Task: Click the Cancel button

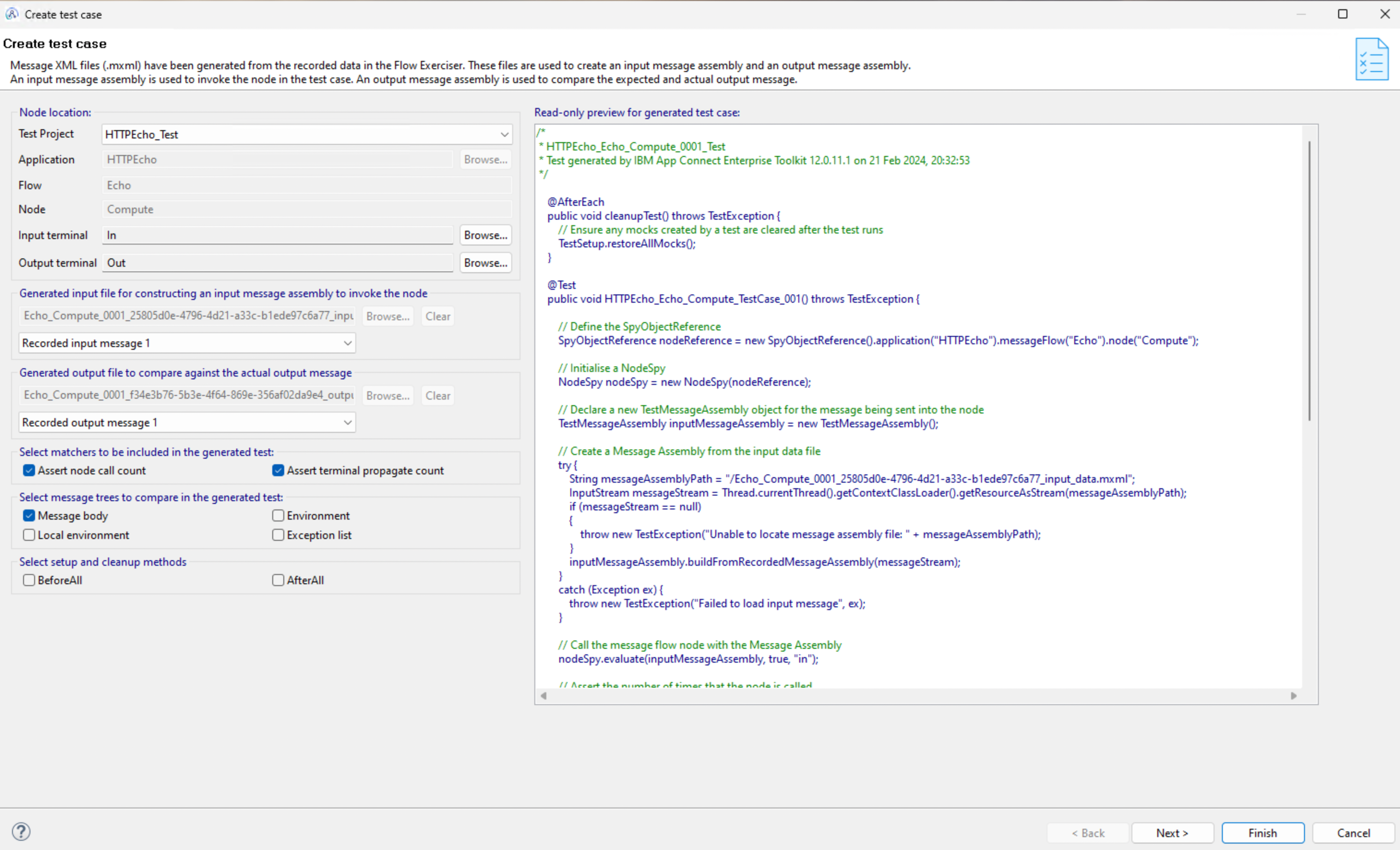Action: tap(1353, 833)
